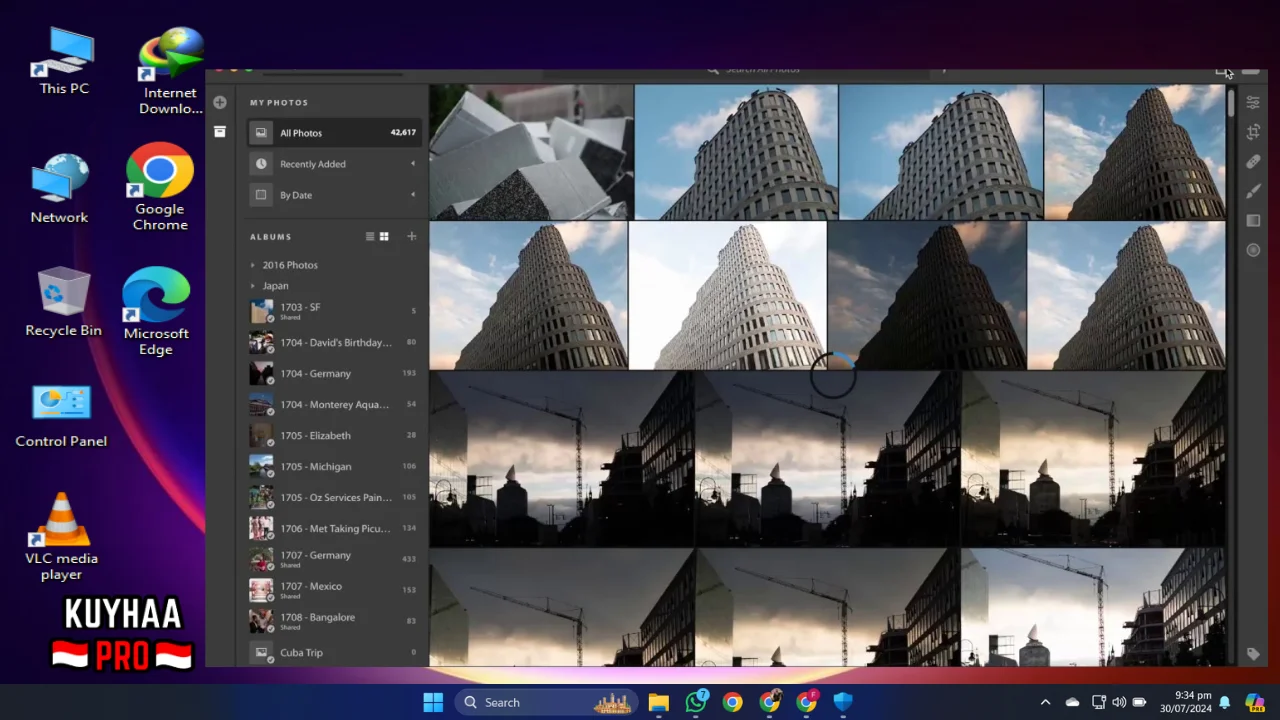Open the My Photos library panel icon
The width and height of the screenshot is (1280, 720).
click(x=220, y=132)
